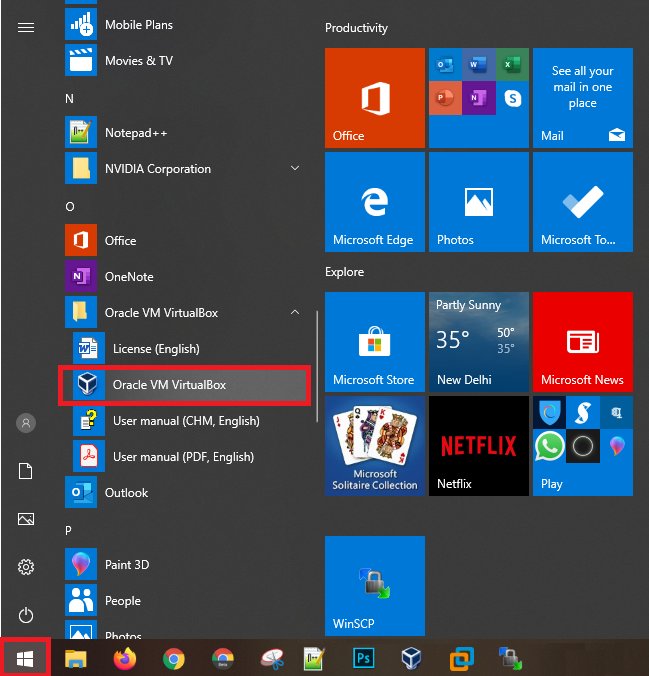Open the Start button Windows logo
This screenshot has height=676, width=649.
click(25, 658)
